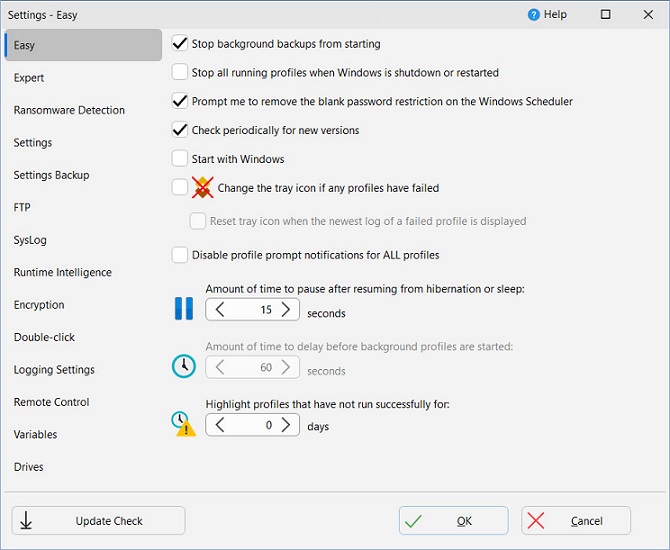Close the Settings - Easy window
This screenshot has height=550, width=670.
click(648, 15)
